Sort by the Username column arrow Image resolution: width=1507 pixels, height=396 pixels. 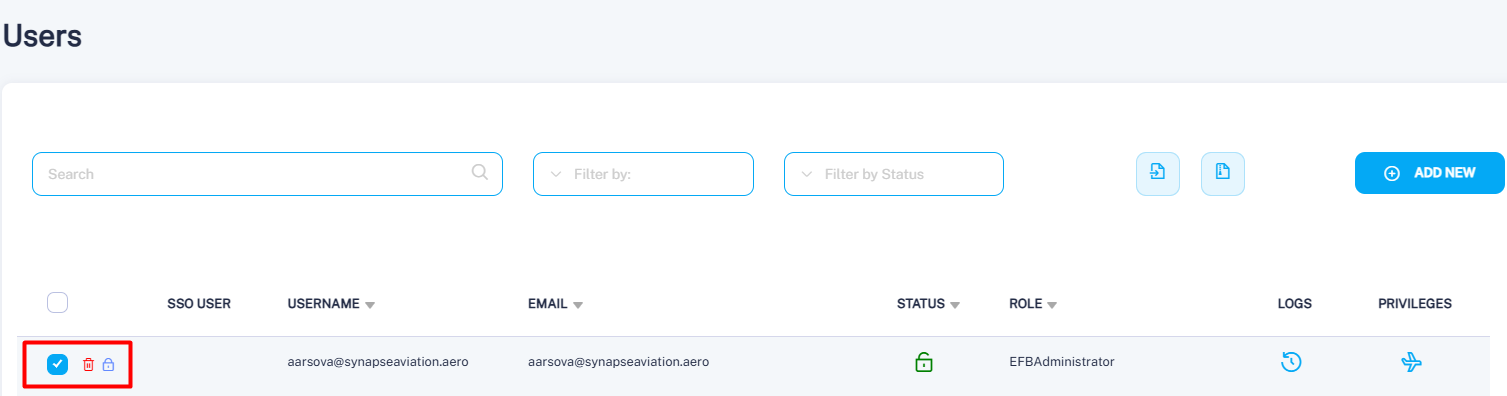[x=370, y=305]
